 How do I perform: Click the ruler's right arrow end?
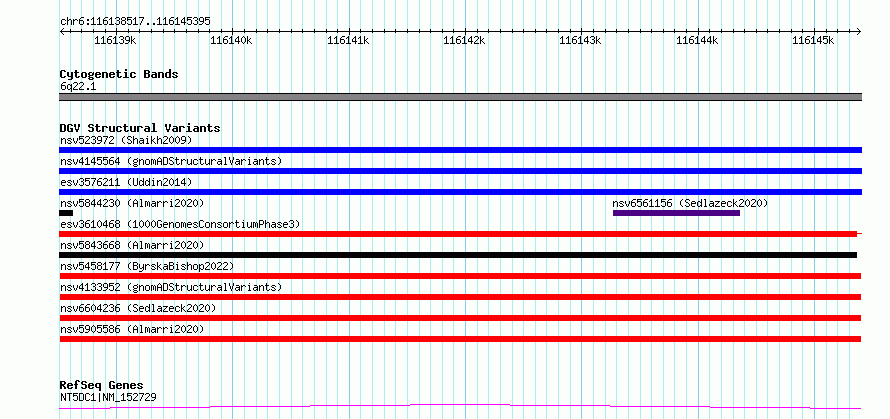(859, 31)
